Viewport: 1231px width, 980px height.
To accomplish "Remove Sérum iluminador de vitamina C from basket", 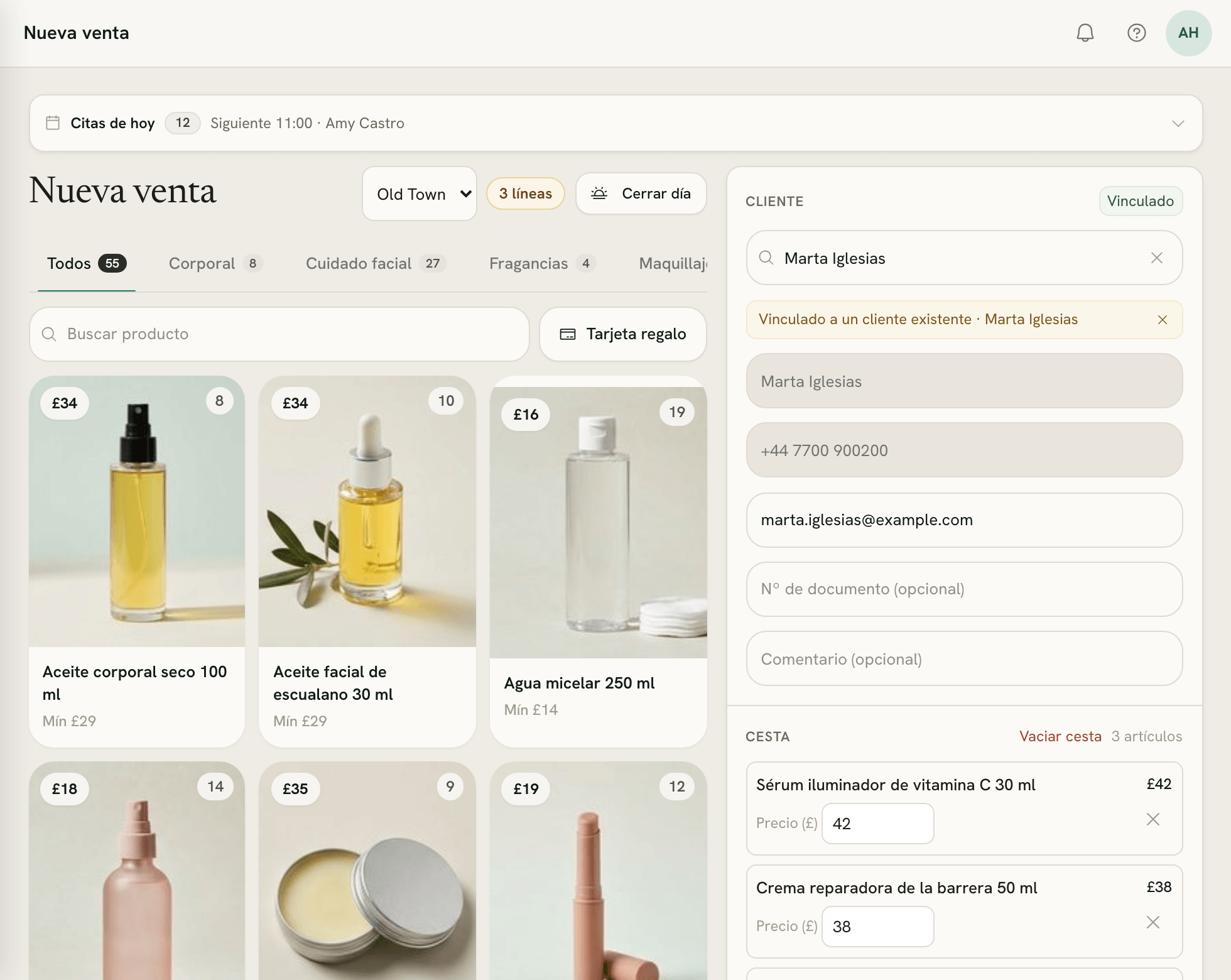I will point(1153,819).
